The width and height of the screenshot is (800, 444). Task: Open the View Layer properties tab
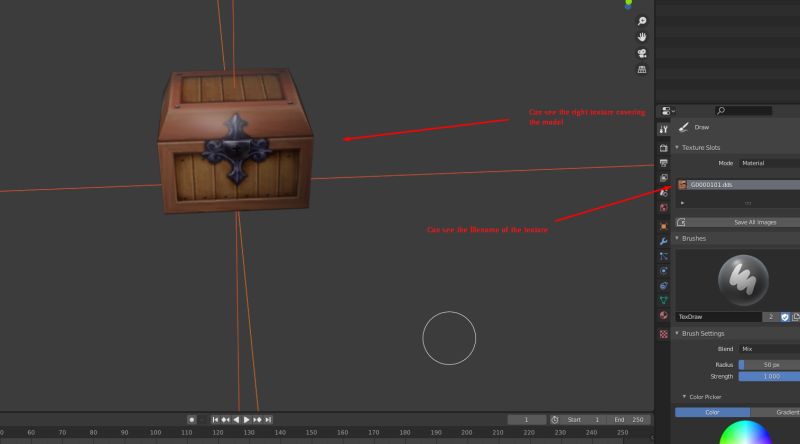pos(663,178)
